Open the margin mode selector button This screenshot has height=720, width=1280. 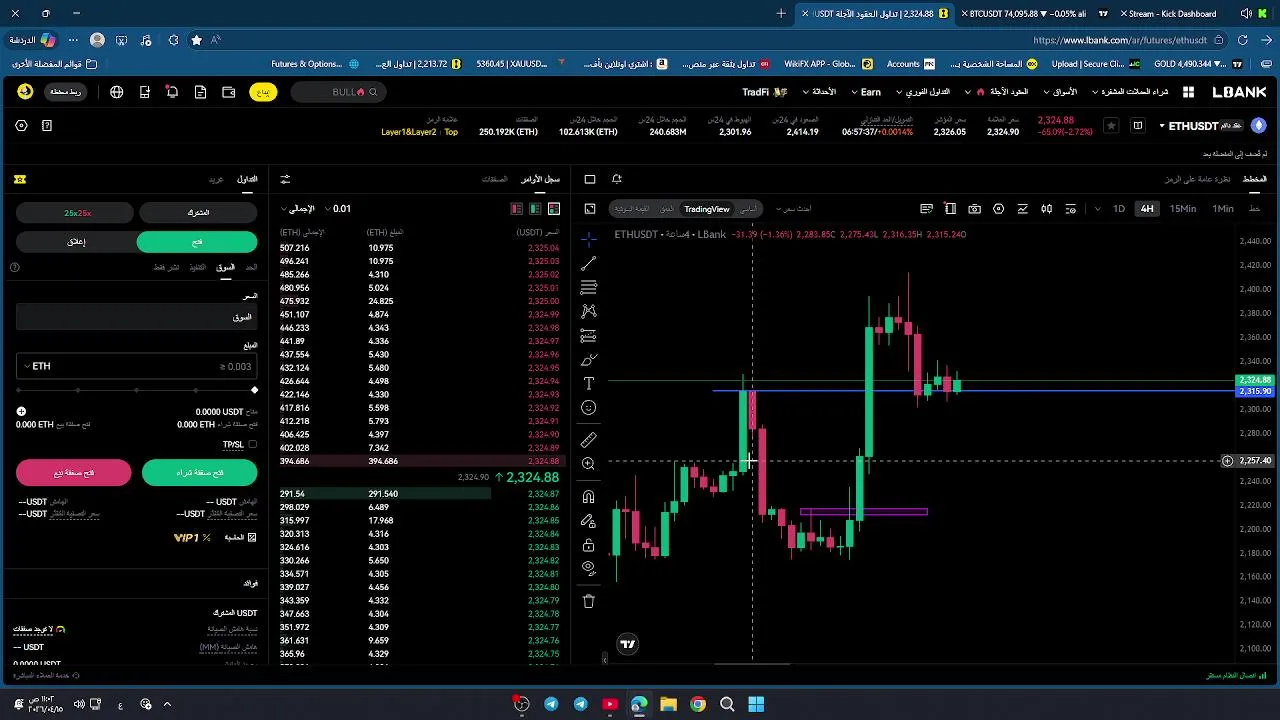(x=198, y=213)
